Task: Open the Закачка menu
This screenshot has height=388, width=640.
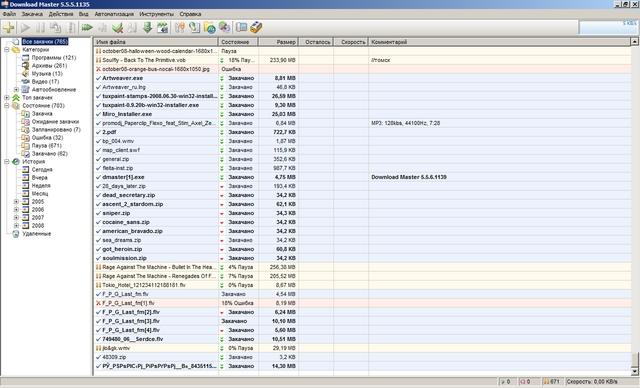Action: [x=32, y=14]
